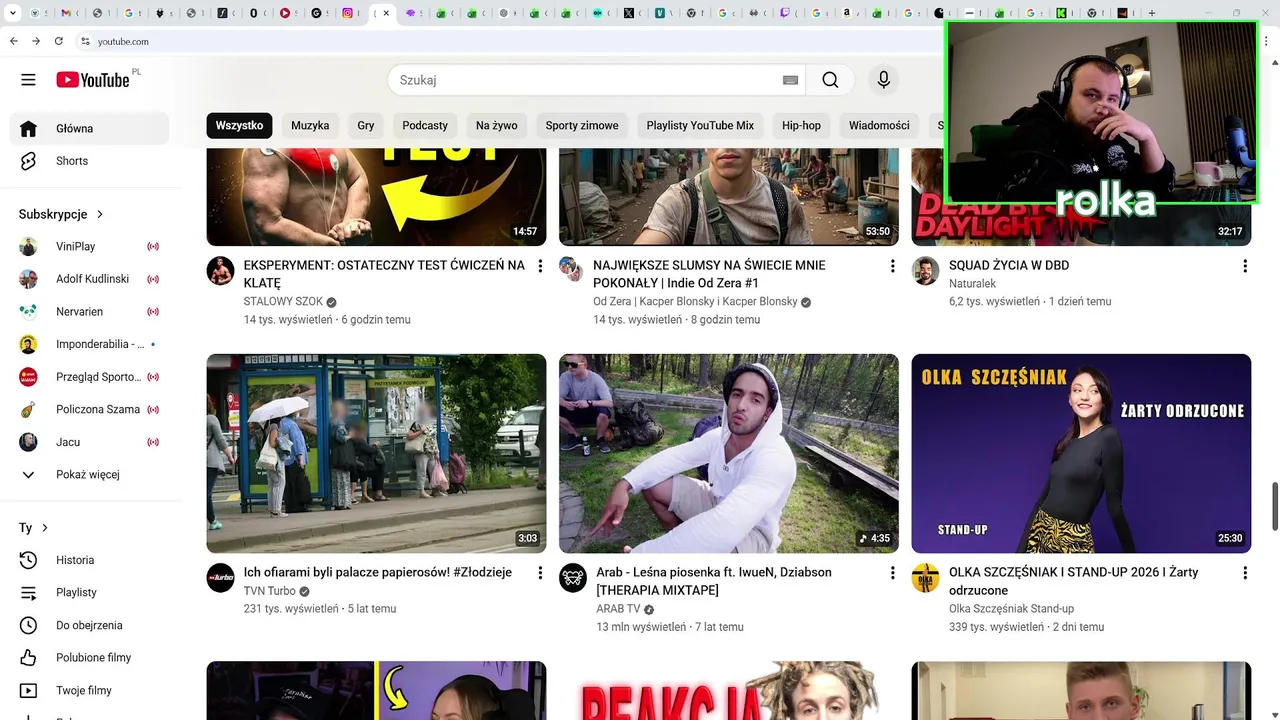
Task: Open Olka Szczęśniak Stand-up channel avatar
Action: (925, 577)
